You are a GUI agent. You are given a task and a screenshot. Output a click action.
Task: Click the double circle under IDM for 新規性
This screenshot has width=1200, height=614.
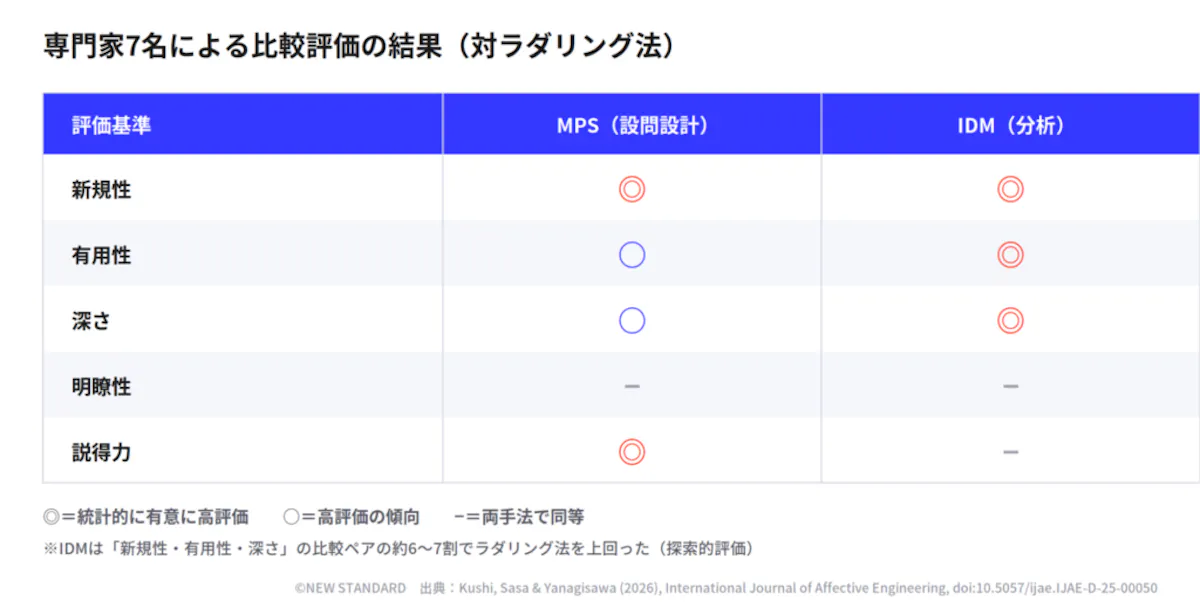coord(1011,189)
